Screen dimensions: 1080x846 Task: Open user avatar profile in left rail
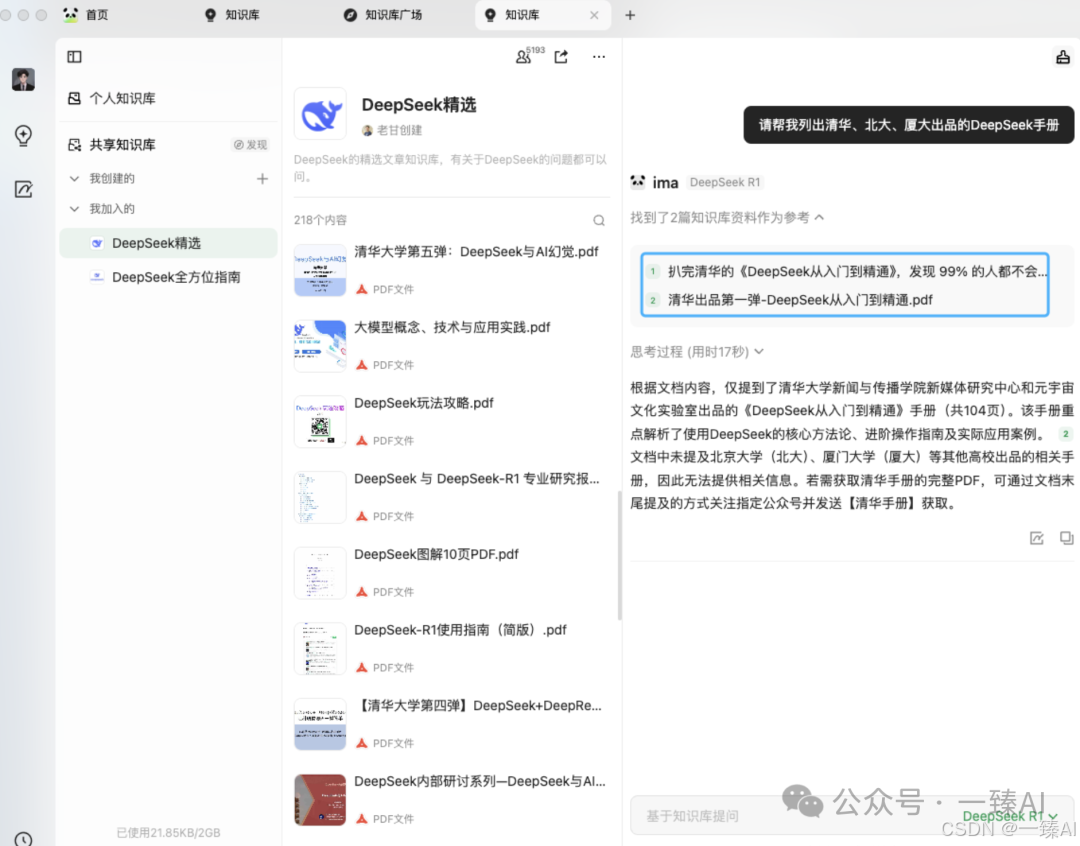23,79
